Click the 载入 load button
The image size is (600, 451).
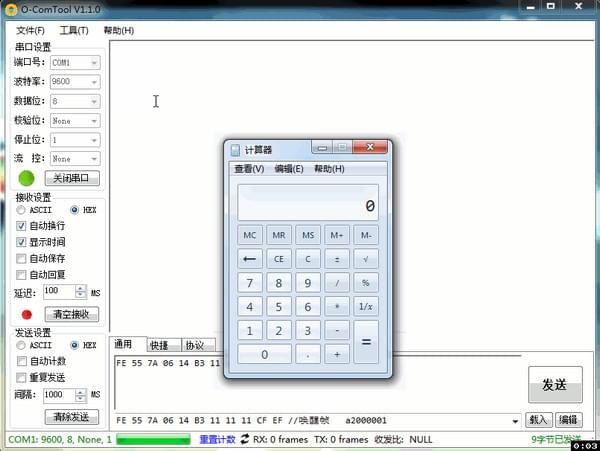pyautogui.click(x=538, y=420)
